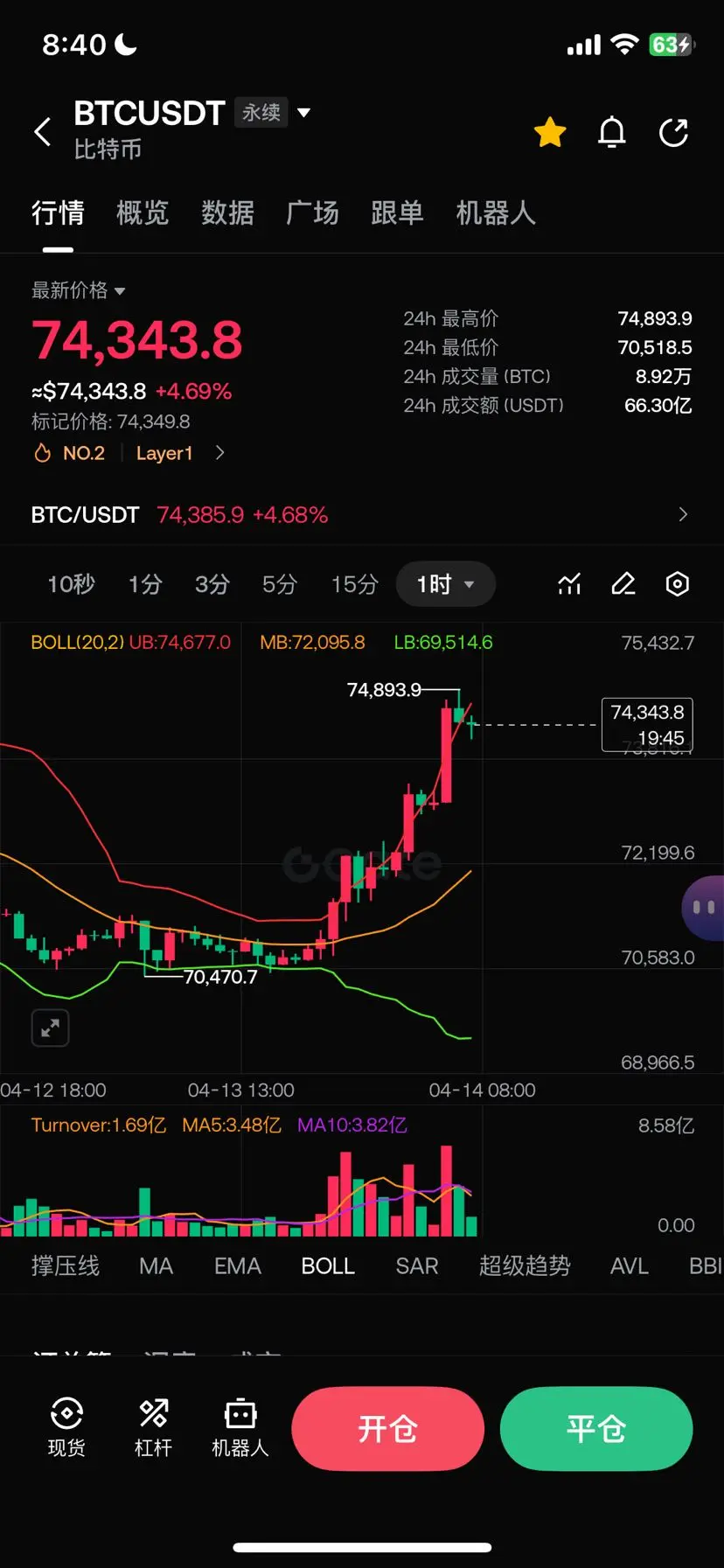
Task: Select 10秒 interval
Action: (x=71, y=584)
